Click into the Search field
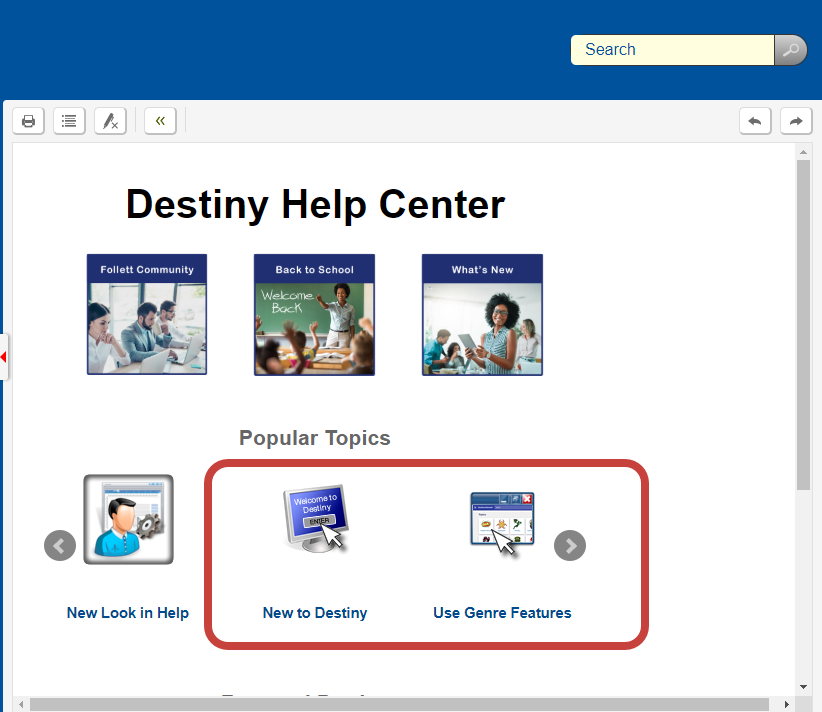 pos(673,50)
